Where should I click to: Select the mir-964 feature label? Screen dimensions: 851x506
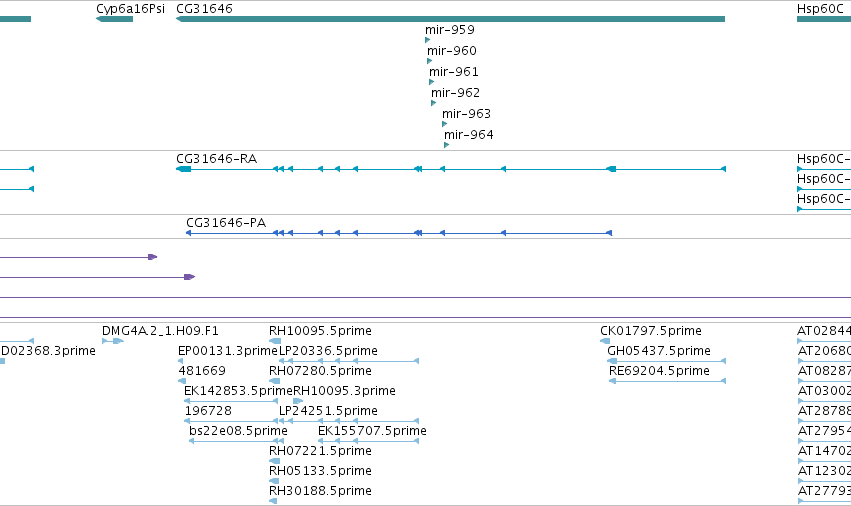click(x=469, y=135)
